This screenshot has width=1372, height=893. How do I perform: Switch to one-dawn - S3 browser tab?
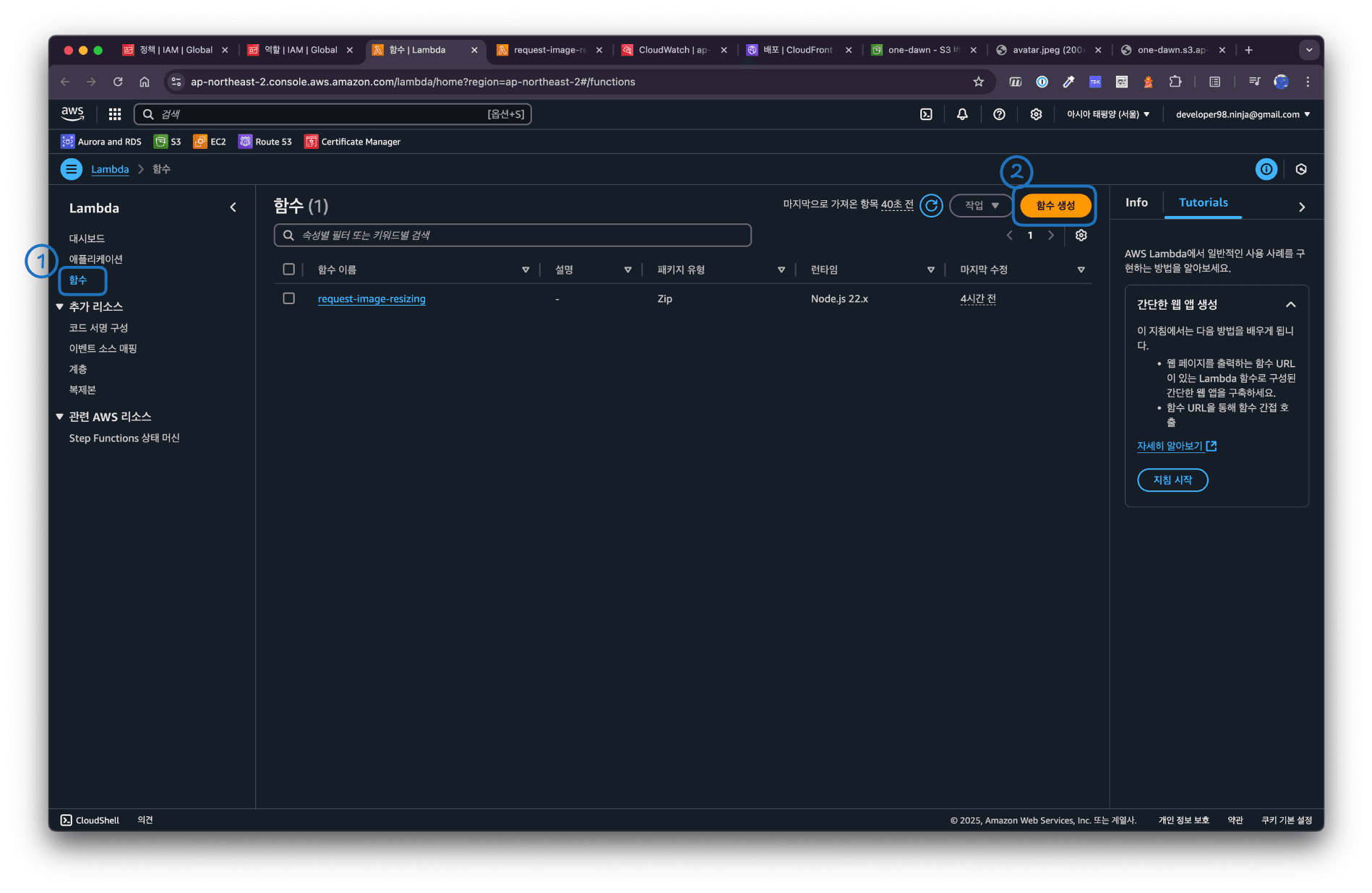click(x=924, y=50)
